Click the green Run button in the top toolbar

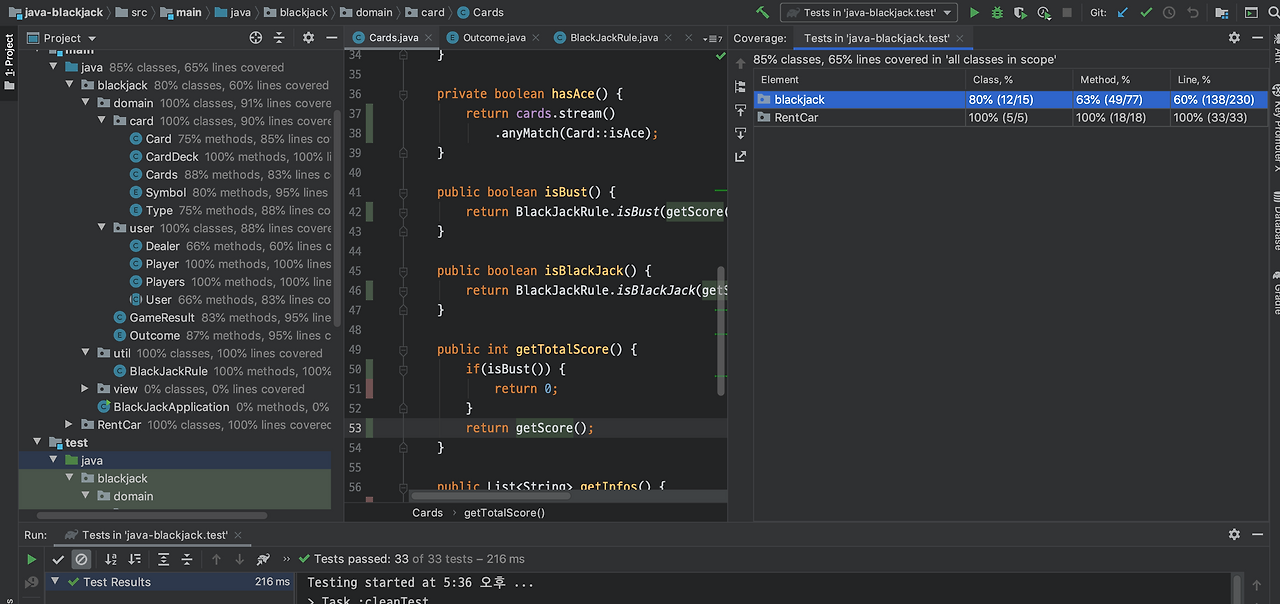tap(974, 13)
